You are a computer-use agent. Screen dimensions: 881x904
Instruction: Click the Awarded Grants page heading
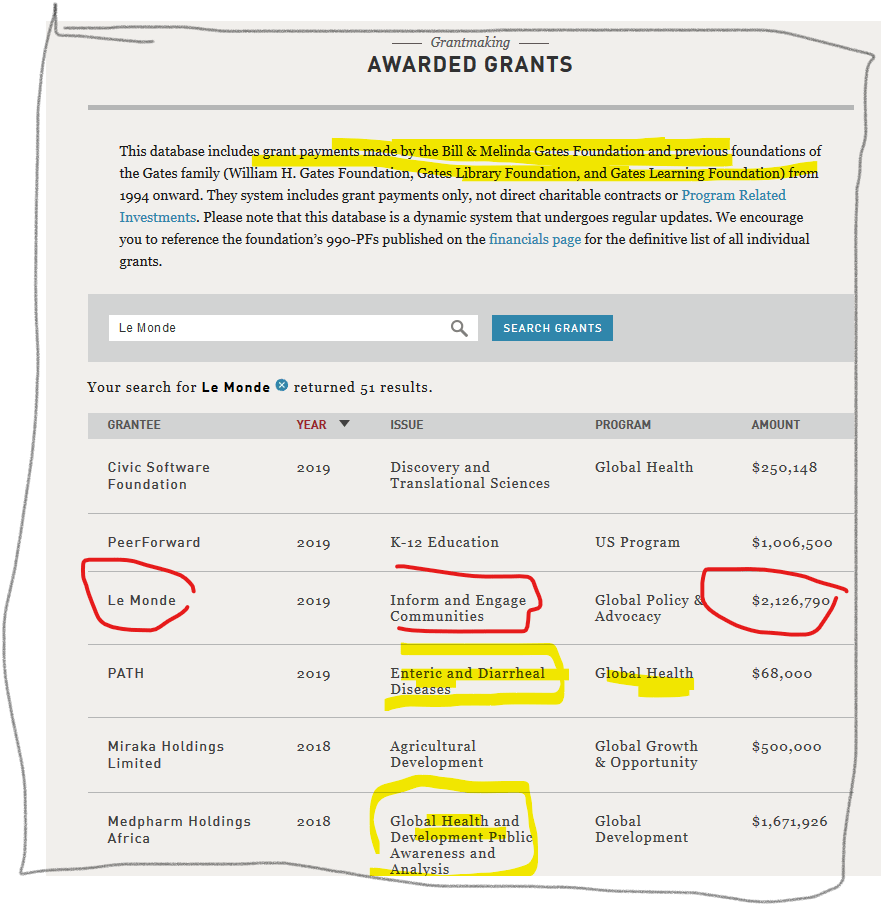click(x=470, y=65)
